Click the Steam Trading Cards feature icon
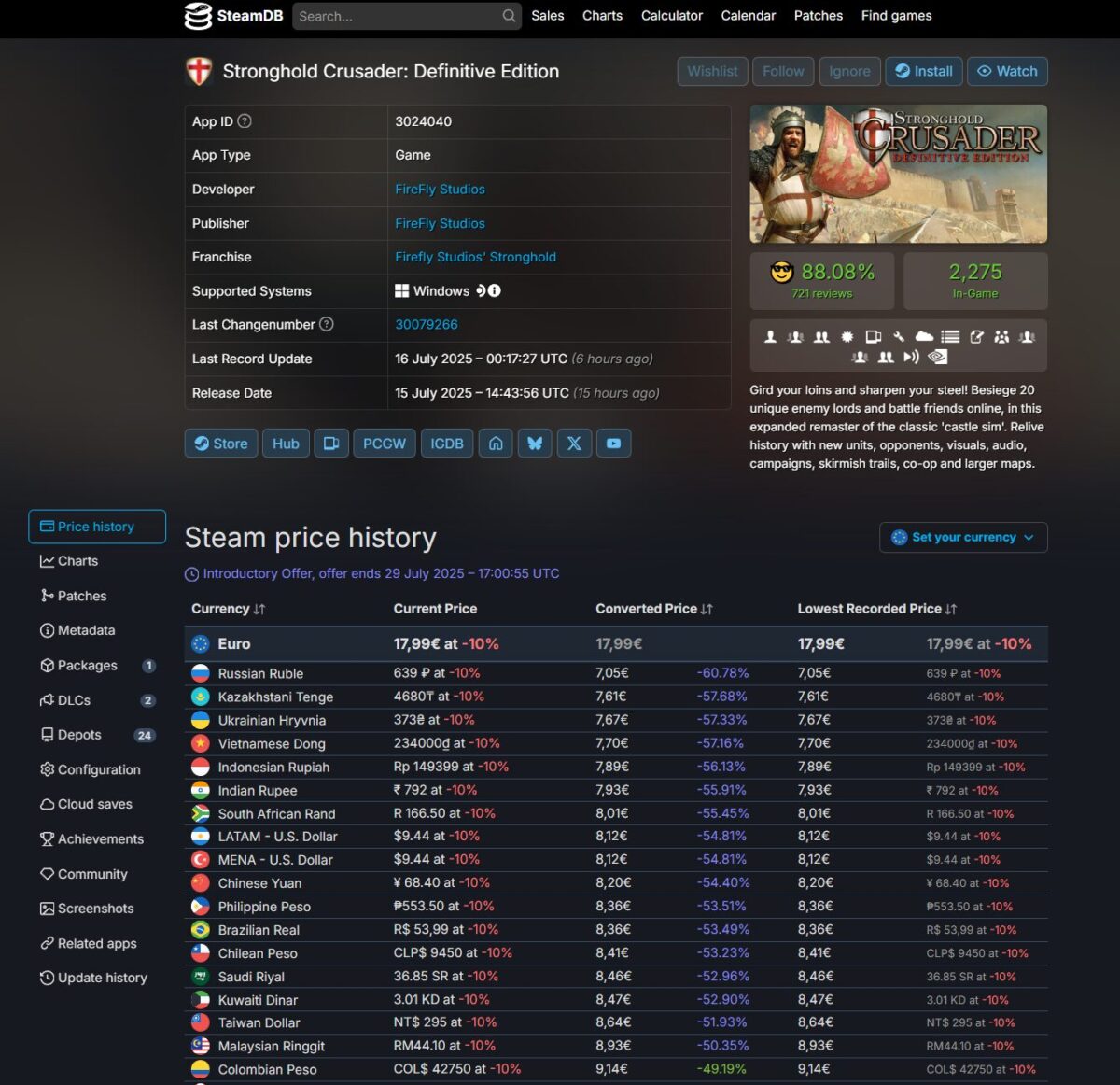 coord(874,337)
